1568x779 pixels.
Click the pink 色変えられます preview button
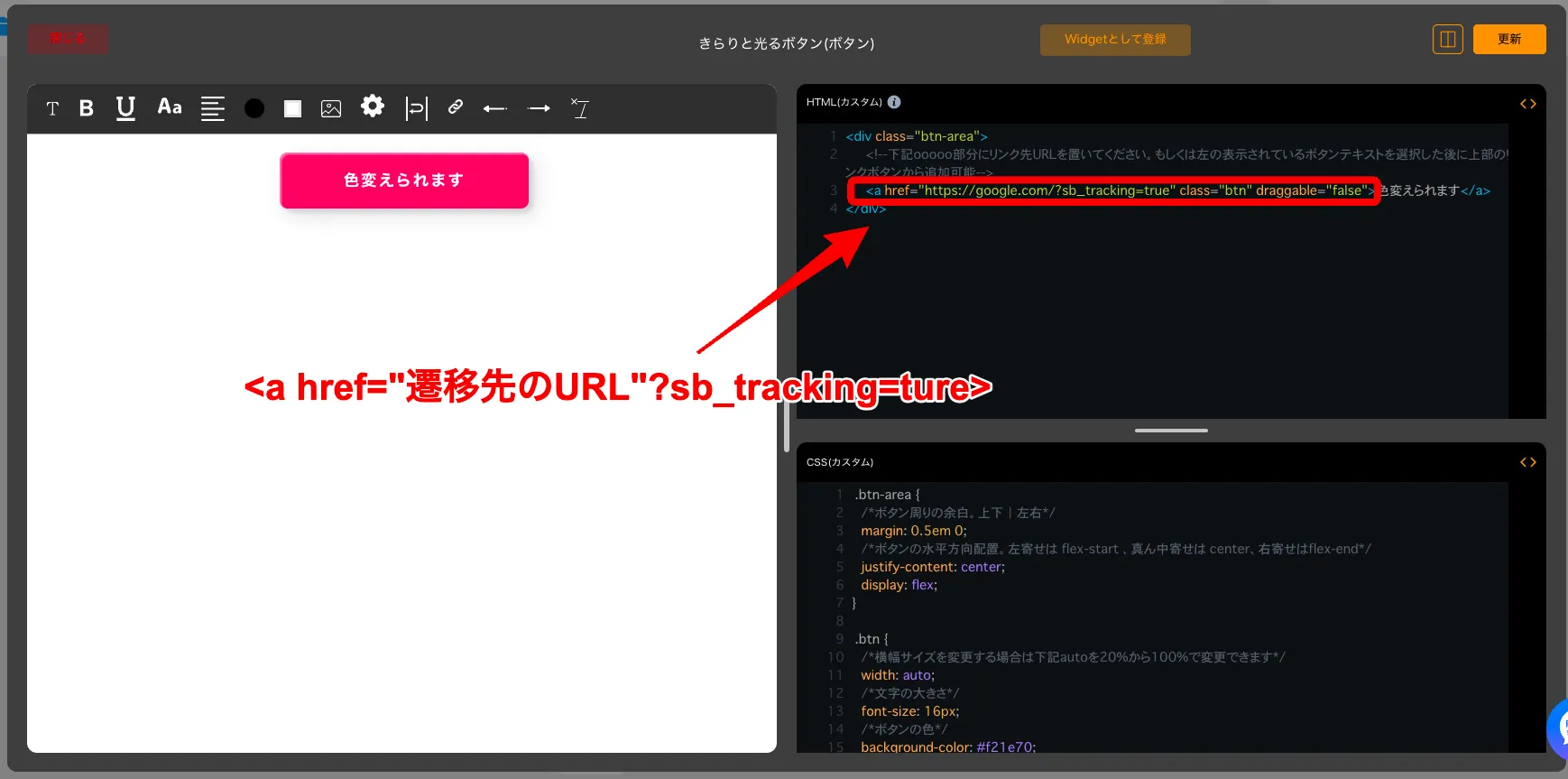[x=404, y=181]
